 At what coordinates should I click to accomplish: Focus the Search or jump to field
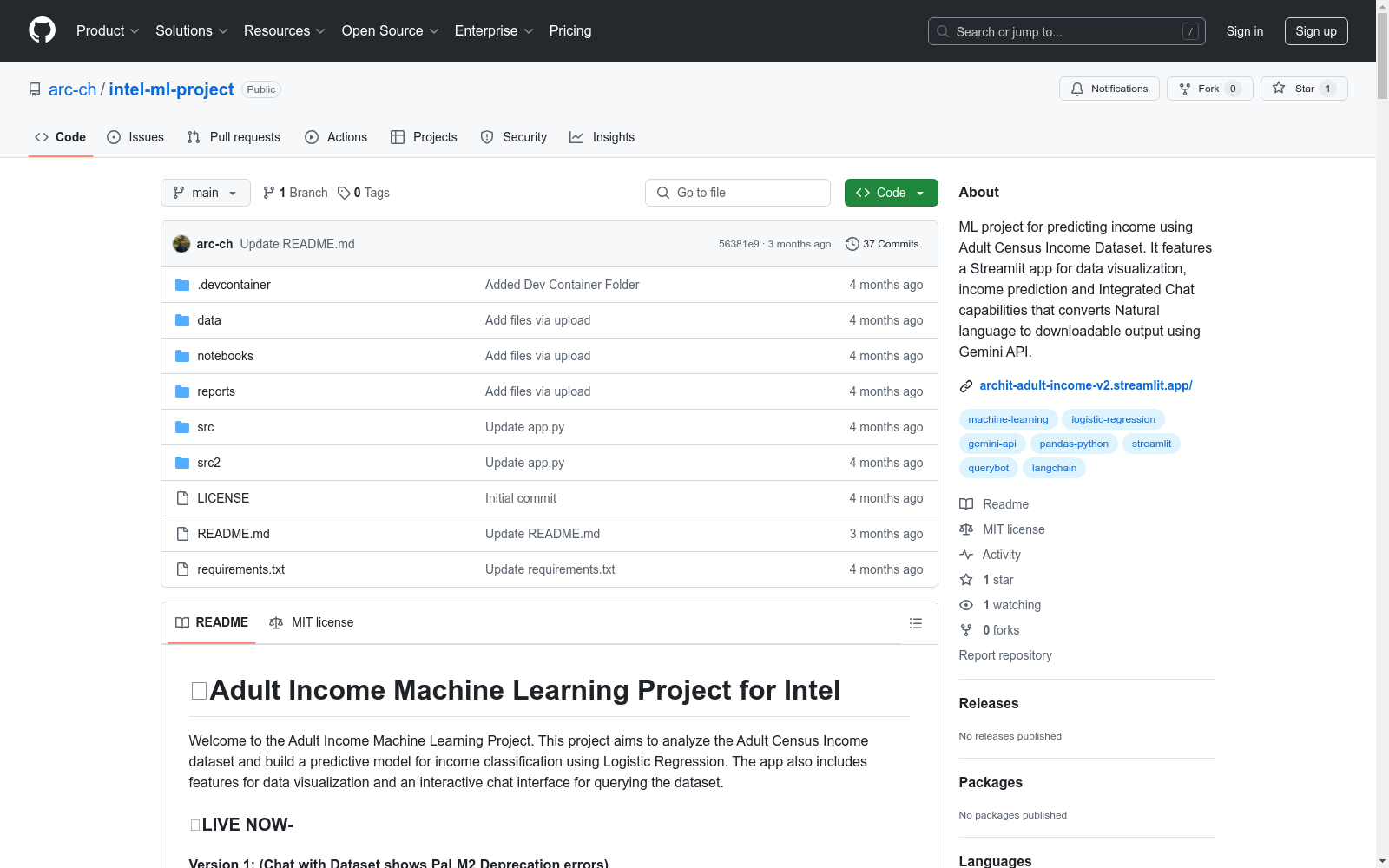1067,31
